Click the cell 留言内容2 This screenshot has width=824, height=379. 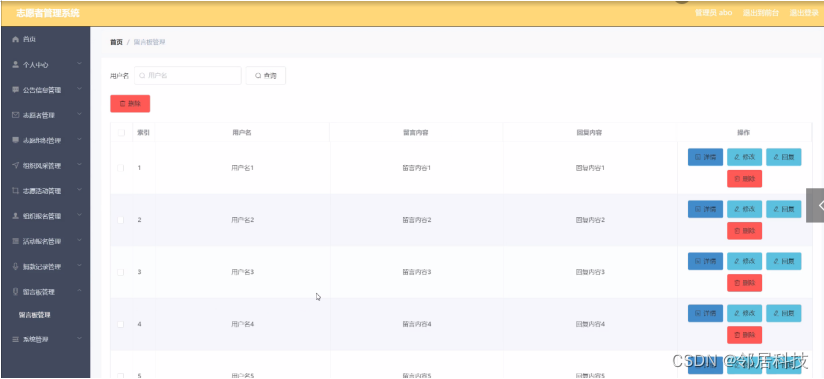pos(417,220)
